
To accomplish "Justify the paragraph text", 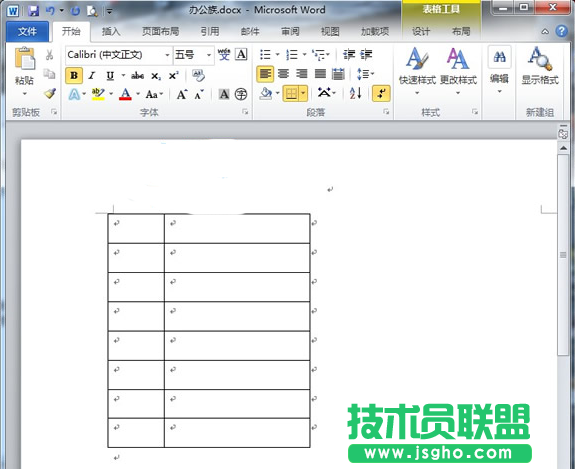I will pyautogui.click(x=320, y=74).
